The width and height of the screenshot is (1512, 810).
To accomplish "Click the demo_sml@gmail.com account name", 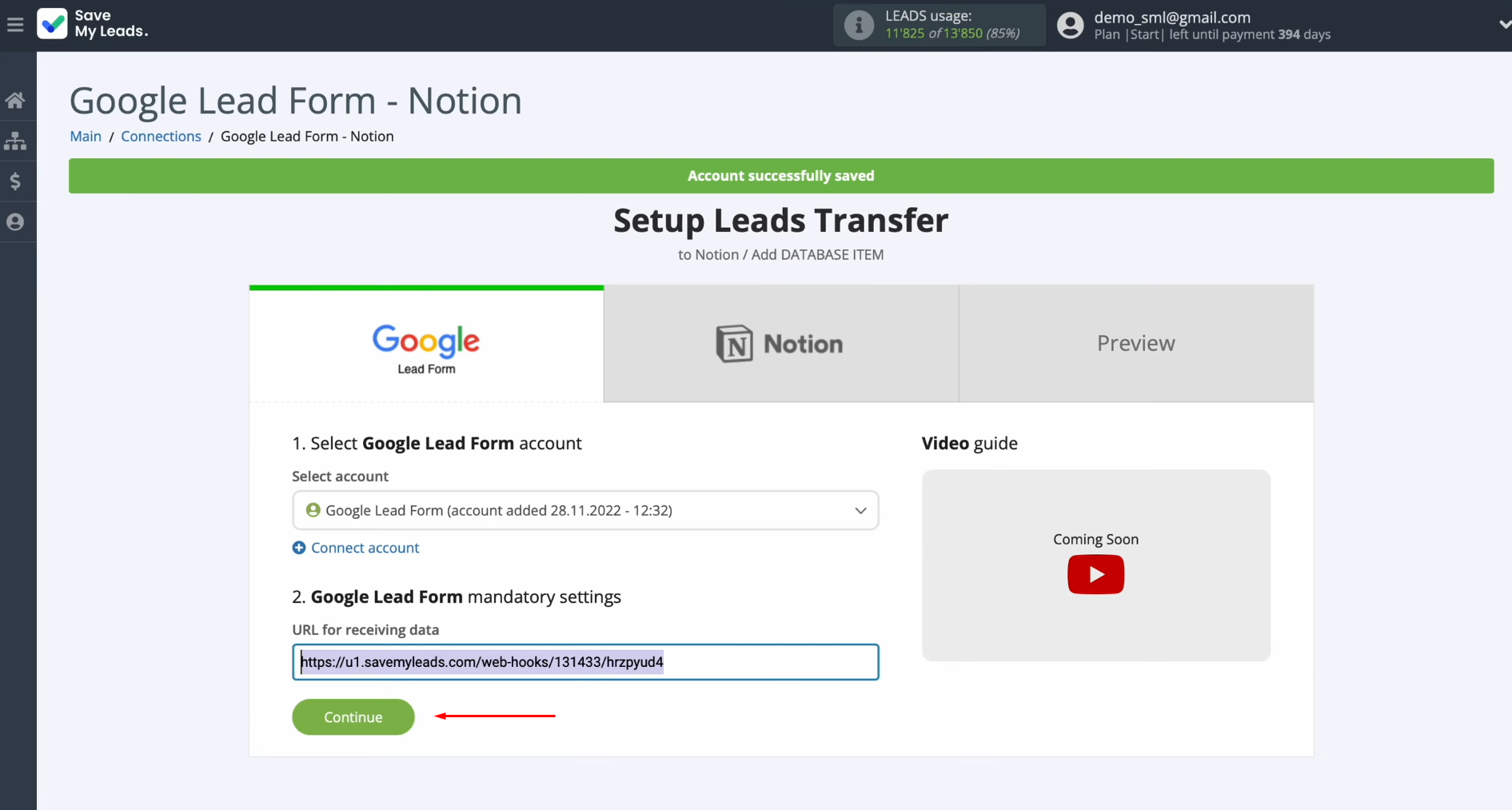I will [x=1172, y=18].
